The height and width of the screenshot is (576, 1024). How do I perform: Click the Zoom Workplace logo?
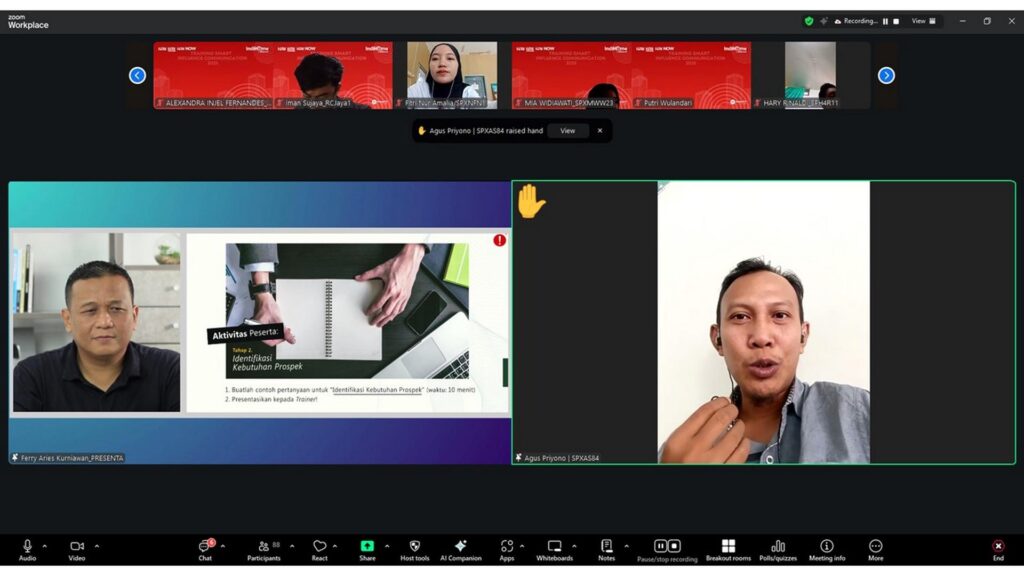point(28,22)
